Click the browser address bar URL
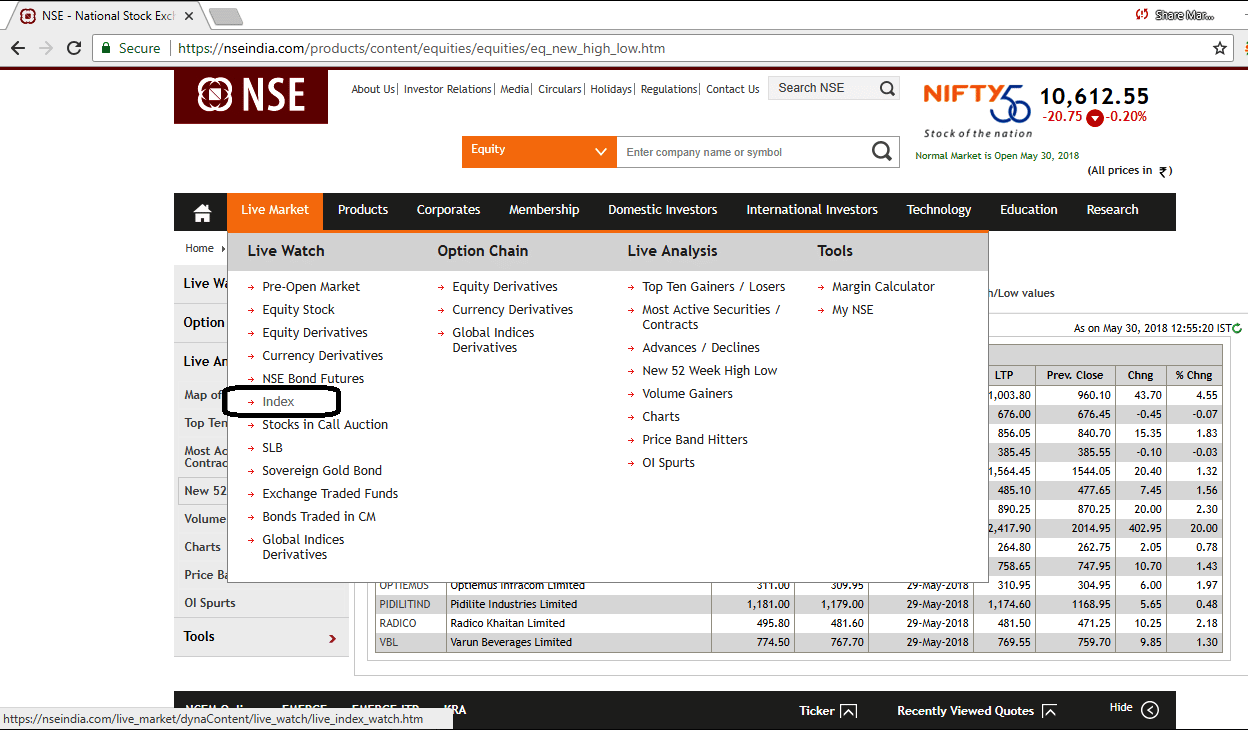The width and height of the screenshot is (1248, 730). 421,48
